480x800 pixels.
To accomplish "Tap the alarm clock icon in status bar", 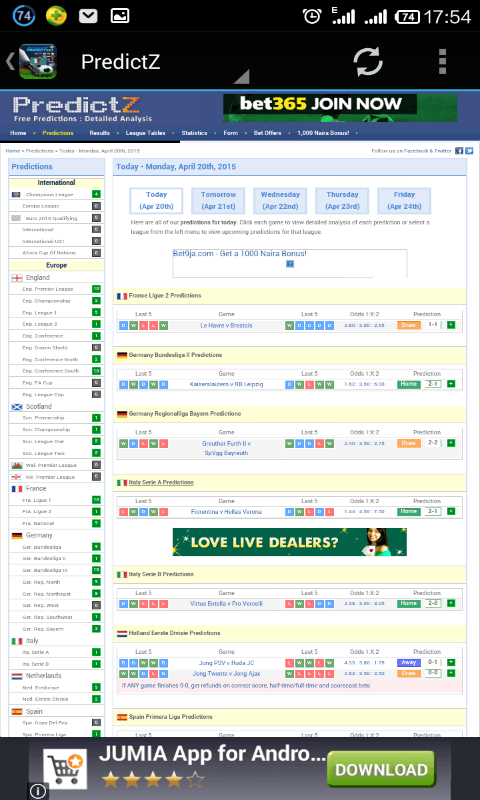I will click(312, 16).
